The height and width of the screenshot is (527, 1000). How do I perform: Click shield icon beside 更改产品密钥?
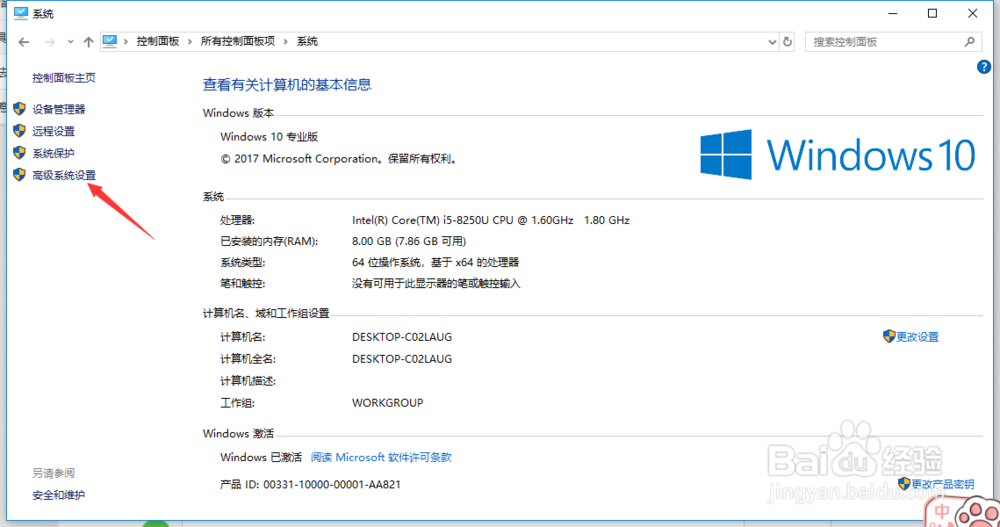click(x=904, y=484)
